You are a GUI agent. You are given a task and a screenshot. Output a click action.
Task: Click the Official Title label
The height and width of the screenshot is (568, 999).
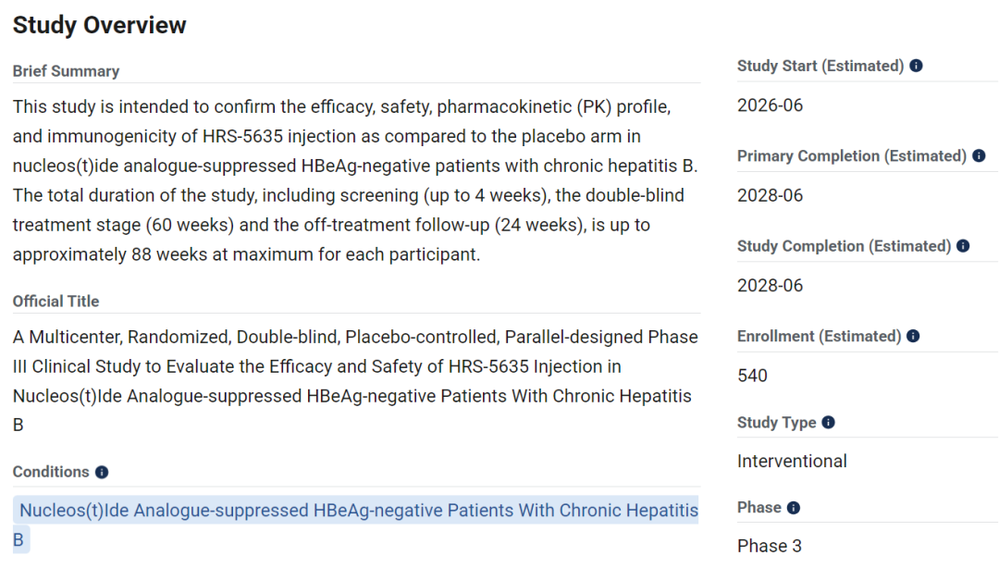pyautogui.click(x=56, y=301)
